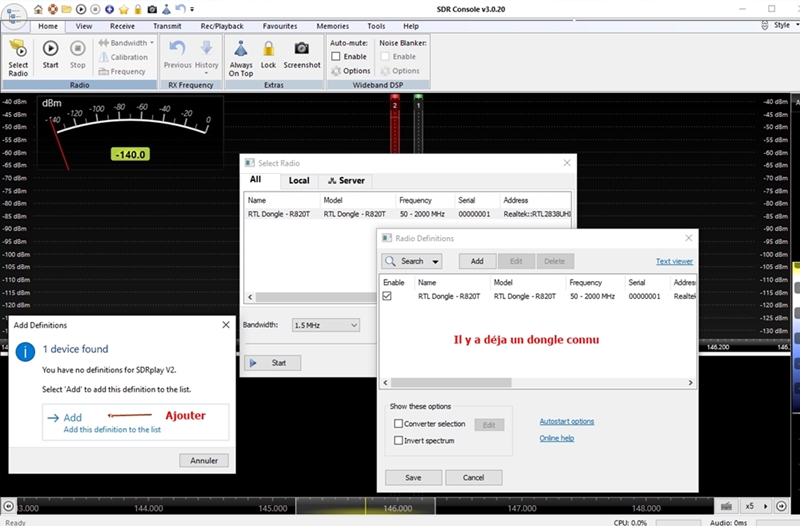Screen dimensions: 800x526
Task: Switch to the Transmit tab
Action: pyautogui.click(x=167, y=26)
